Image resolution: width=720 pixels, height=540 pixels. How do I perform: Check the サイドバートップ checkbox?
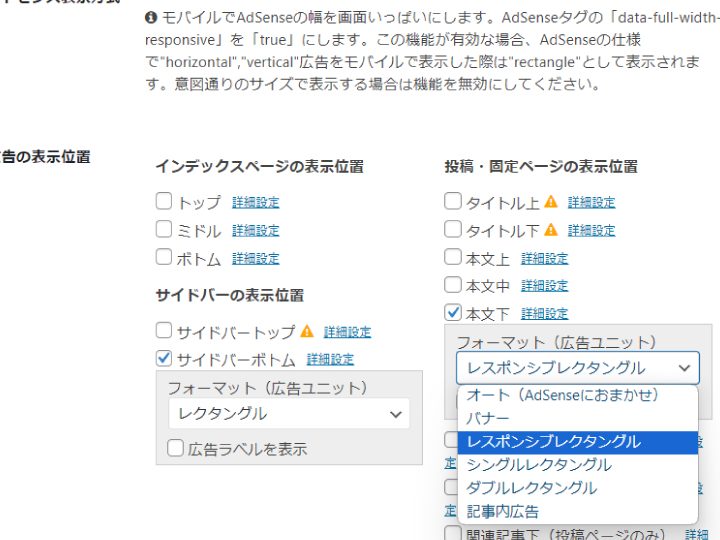163,330
